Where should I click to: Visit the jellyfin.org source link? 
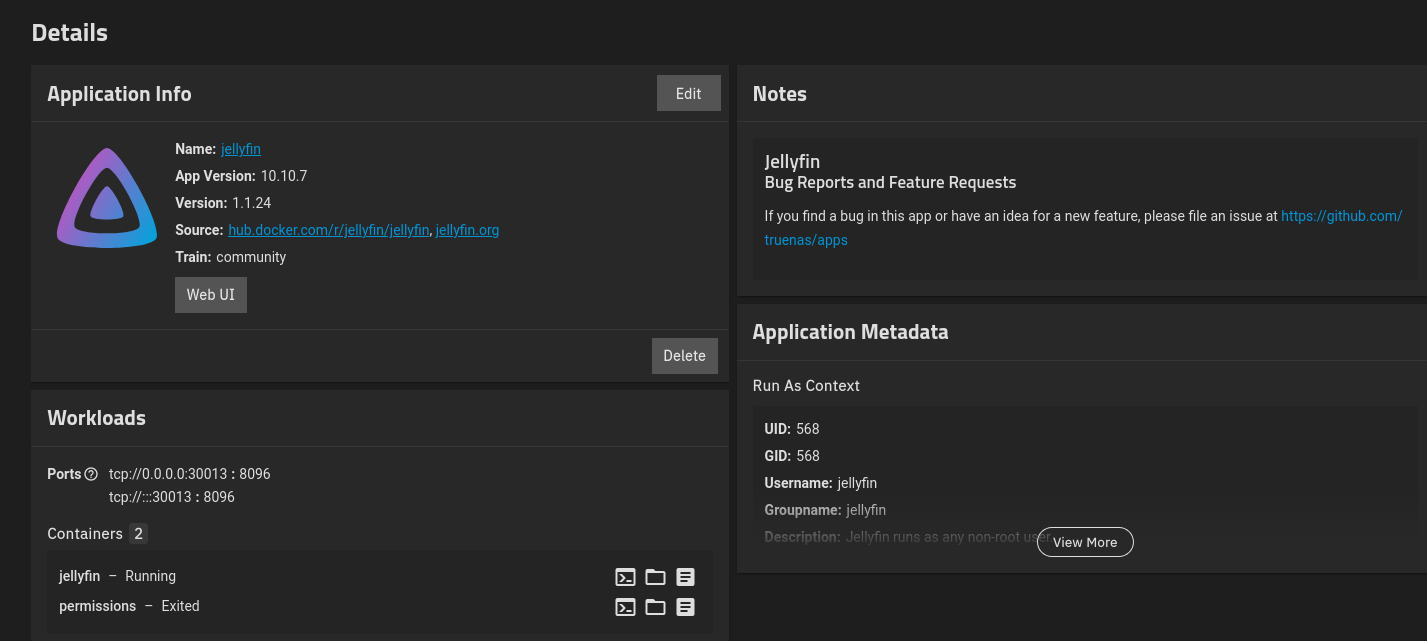(467, 230)
